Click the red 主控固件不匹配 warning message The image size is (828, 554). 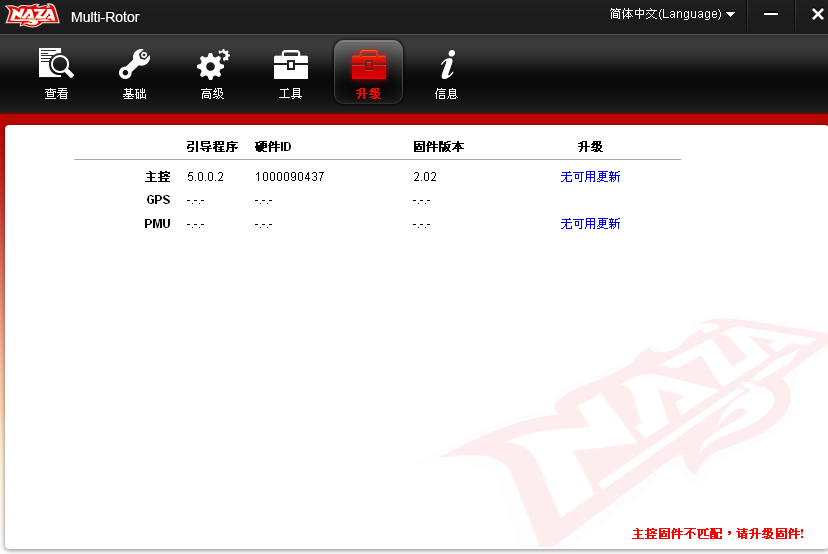coord(718,533)
